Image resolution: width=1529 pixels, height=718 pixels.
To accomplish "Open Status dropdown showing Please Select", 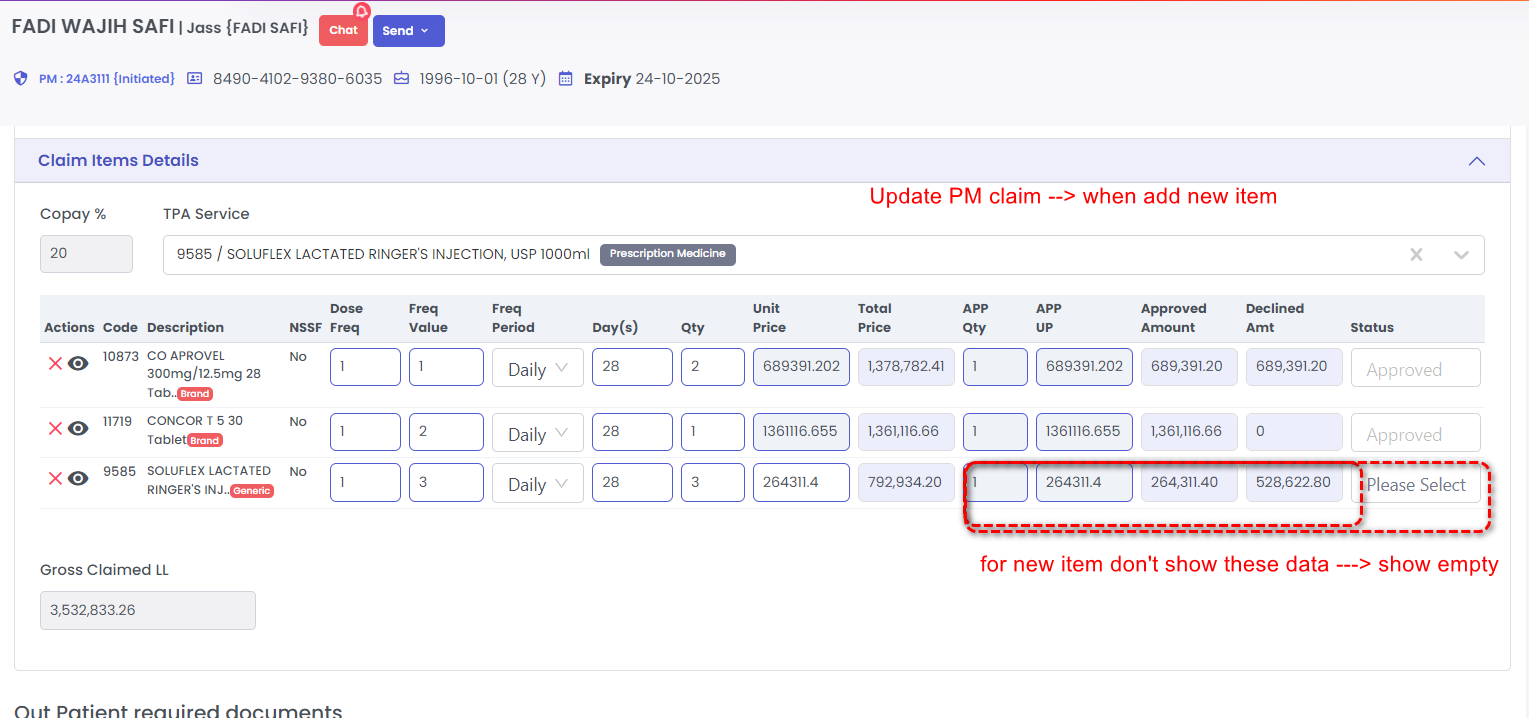I will (1415, 485).
